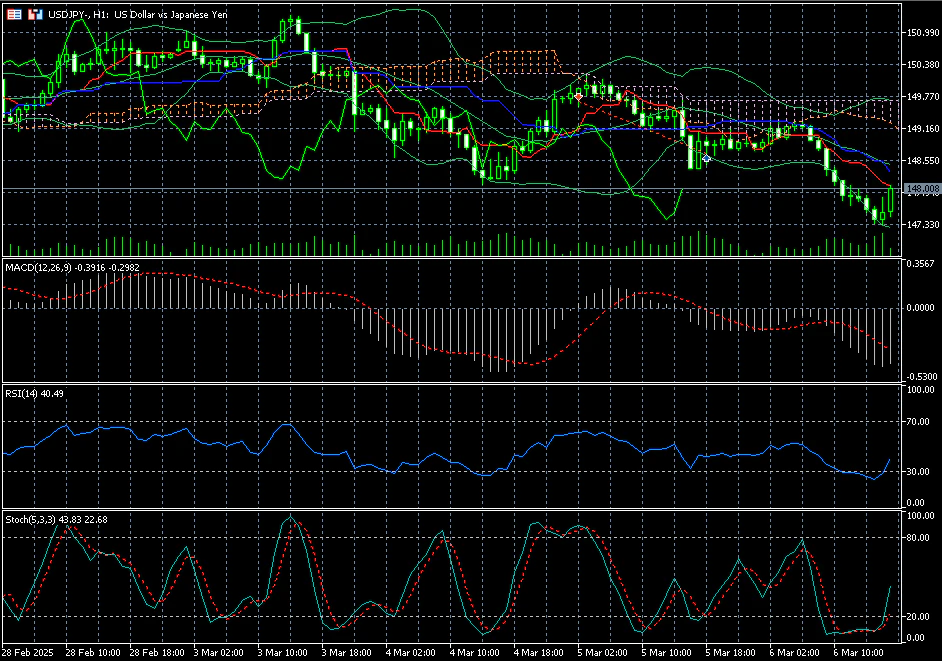Screen dimensions: 942x661
Task: Select the blue trade marker on the chart
Action: [x=706, y=158]
